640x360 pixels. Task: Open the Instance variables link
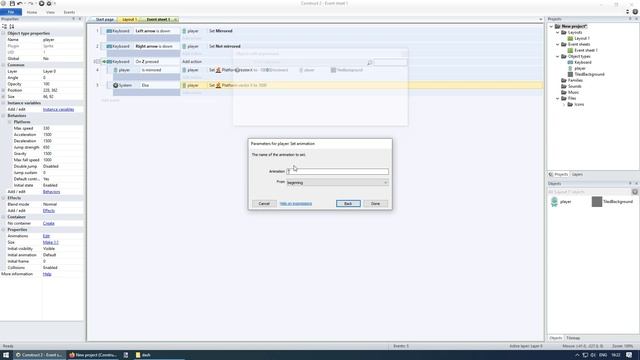[58, 109]
